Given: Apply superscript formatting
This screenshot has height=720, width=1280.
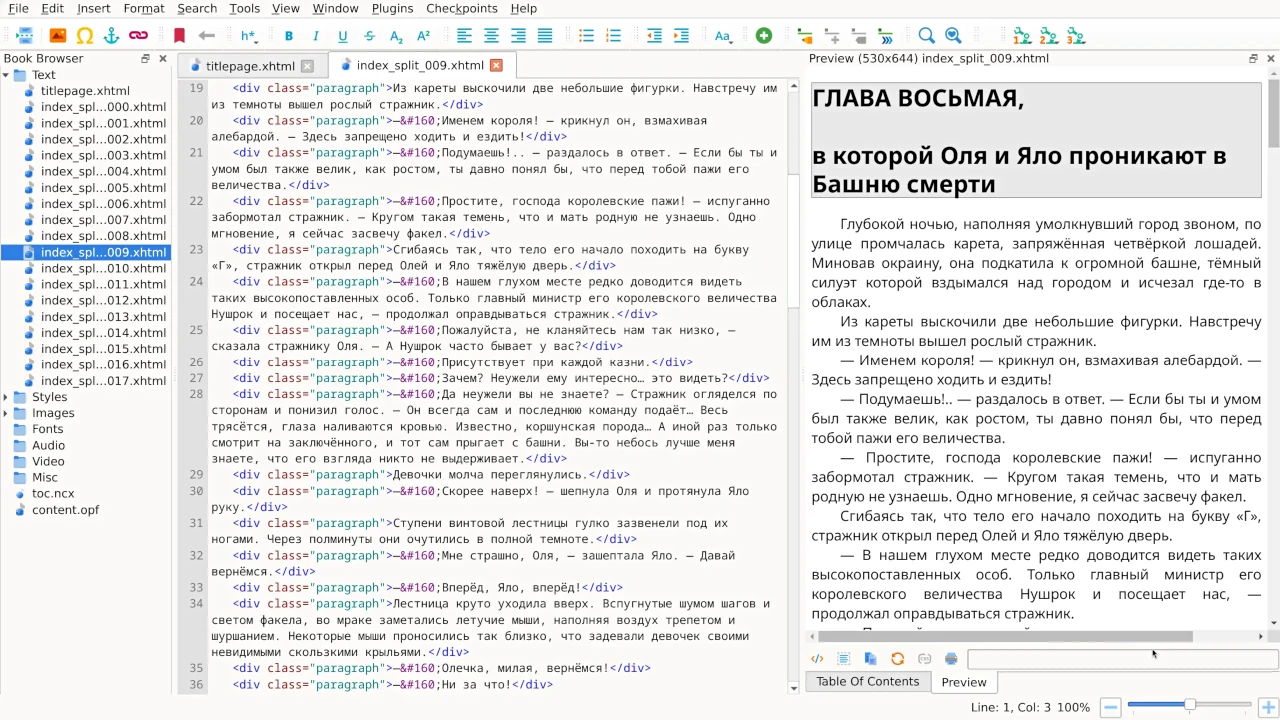Looking at the screenshot, I should [424, 36].
